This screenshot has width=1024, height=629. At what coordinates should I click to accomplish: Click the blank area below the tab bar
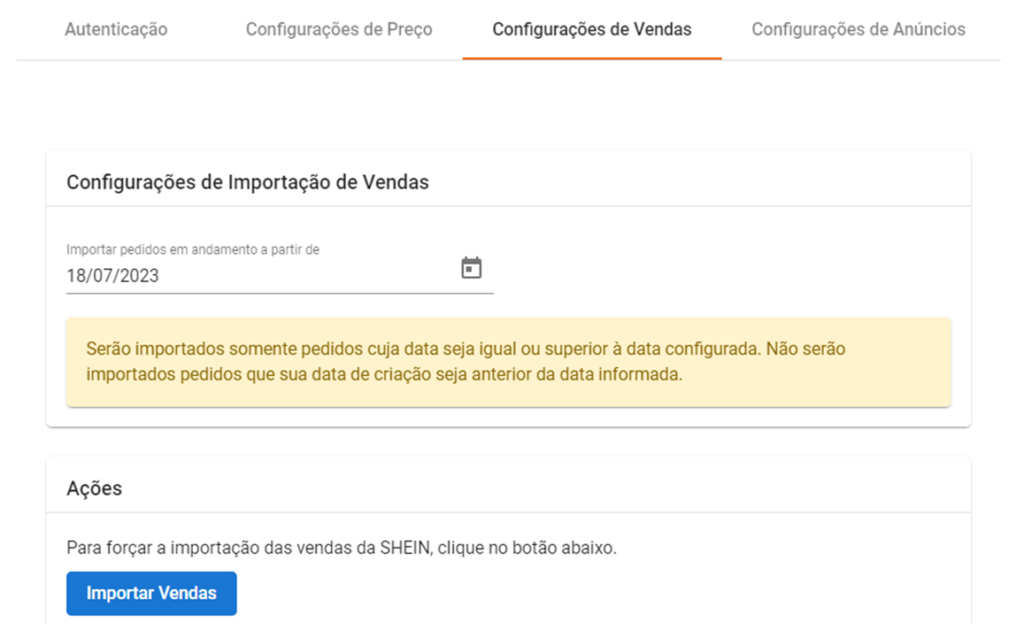point(509,105)
